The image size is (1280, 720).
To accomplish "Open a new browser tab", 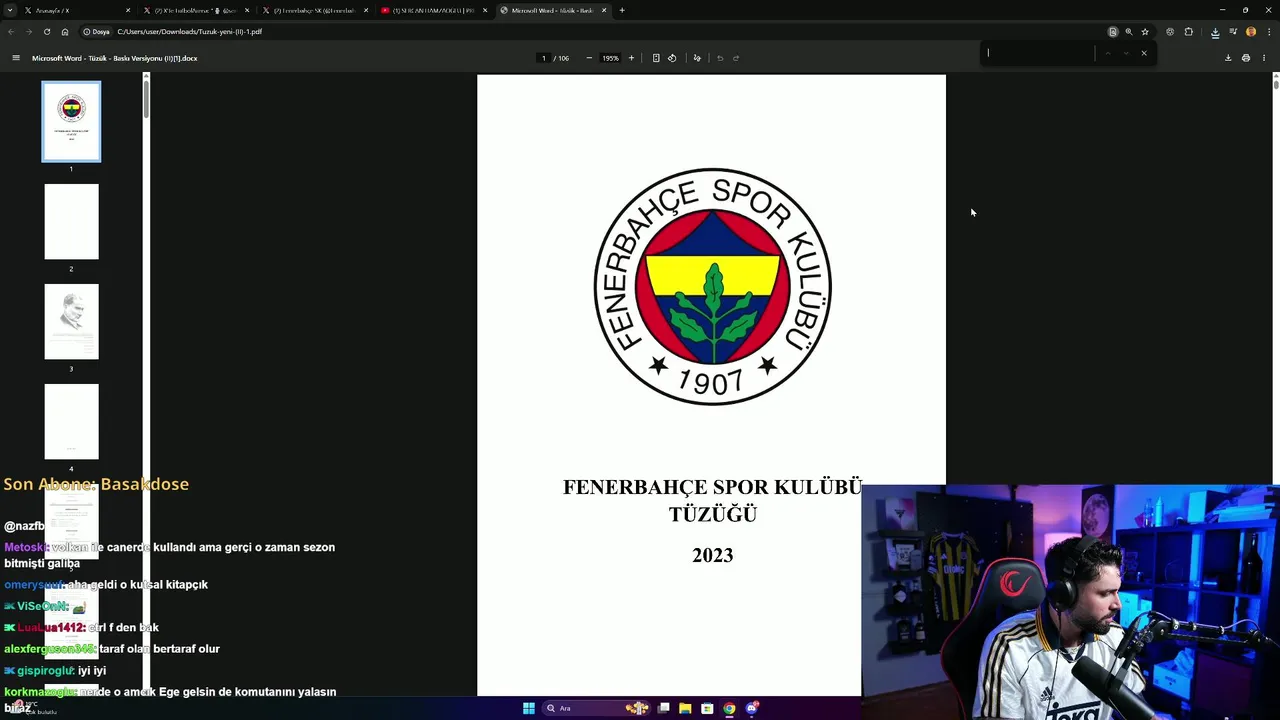I will 622,10.
